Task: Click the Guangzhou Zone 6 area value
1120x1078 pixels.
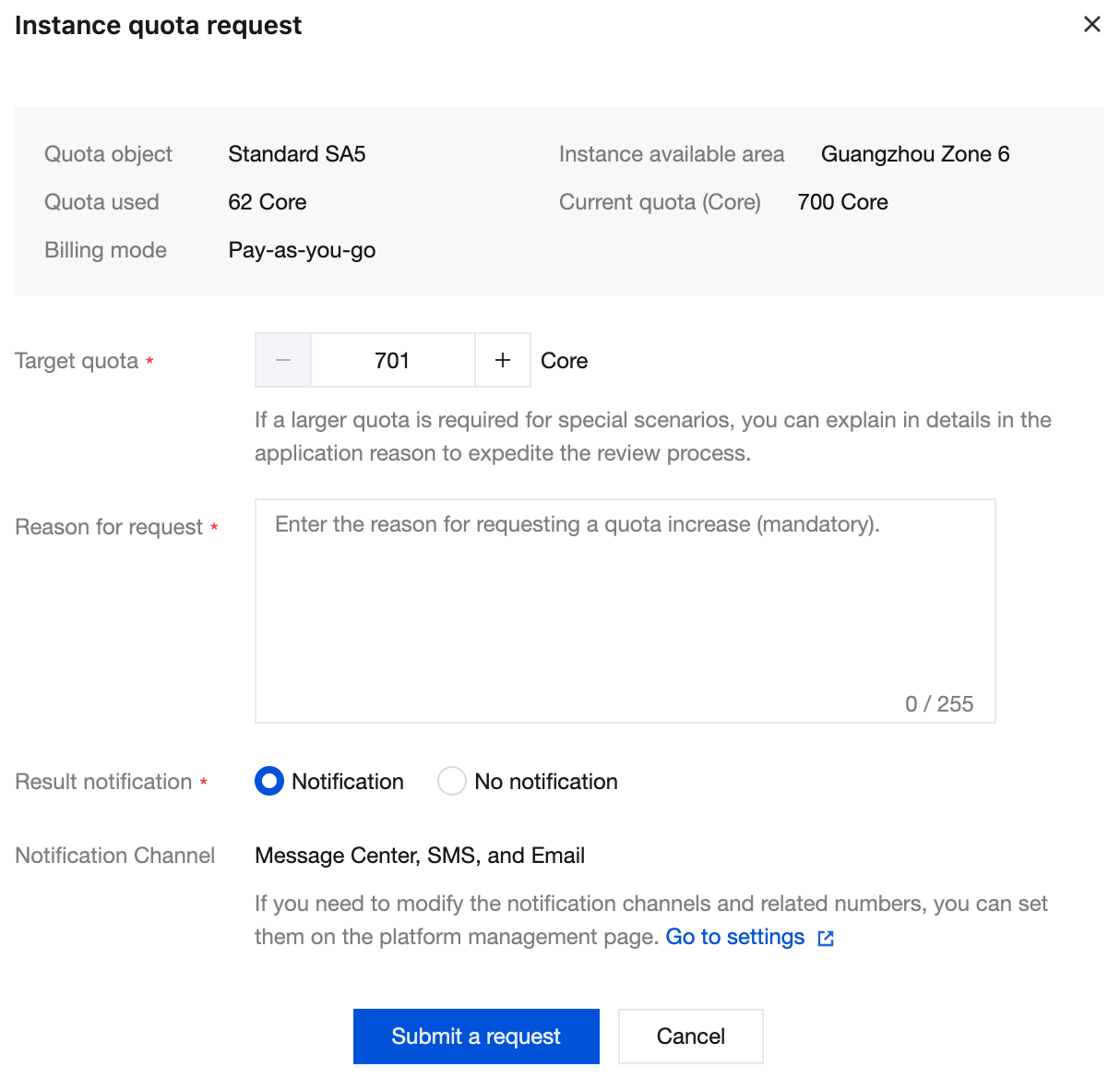Action: pyautogui.click(x=915, y=154)
